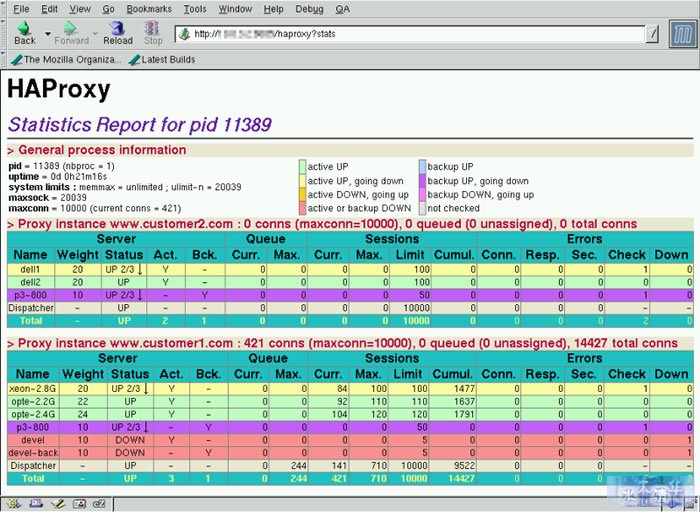Click DOWN status of devel server
This screenshot has height=512, width=700.
(x=130, y=440)
